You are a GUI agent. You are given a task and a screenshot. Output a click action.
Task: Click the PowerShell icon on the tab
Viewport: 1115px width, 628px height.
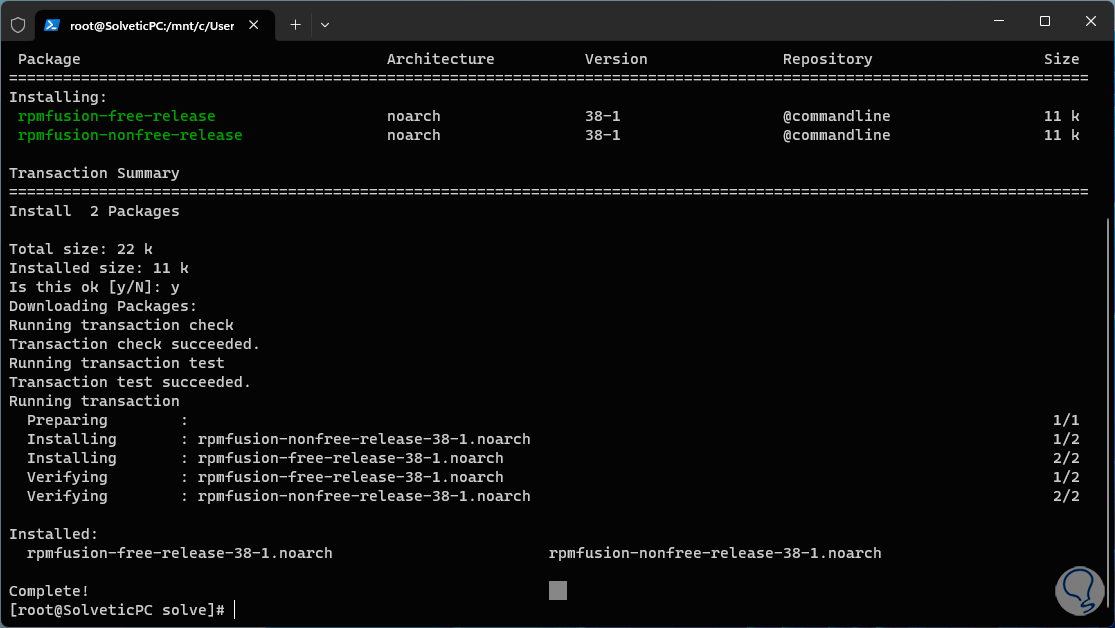point(51,25)
